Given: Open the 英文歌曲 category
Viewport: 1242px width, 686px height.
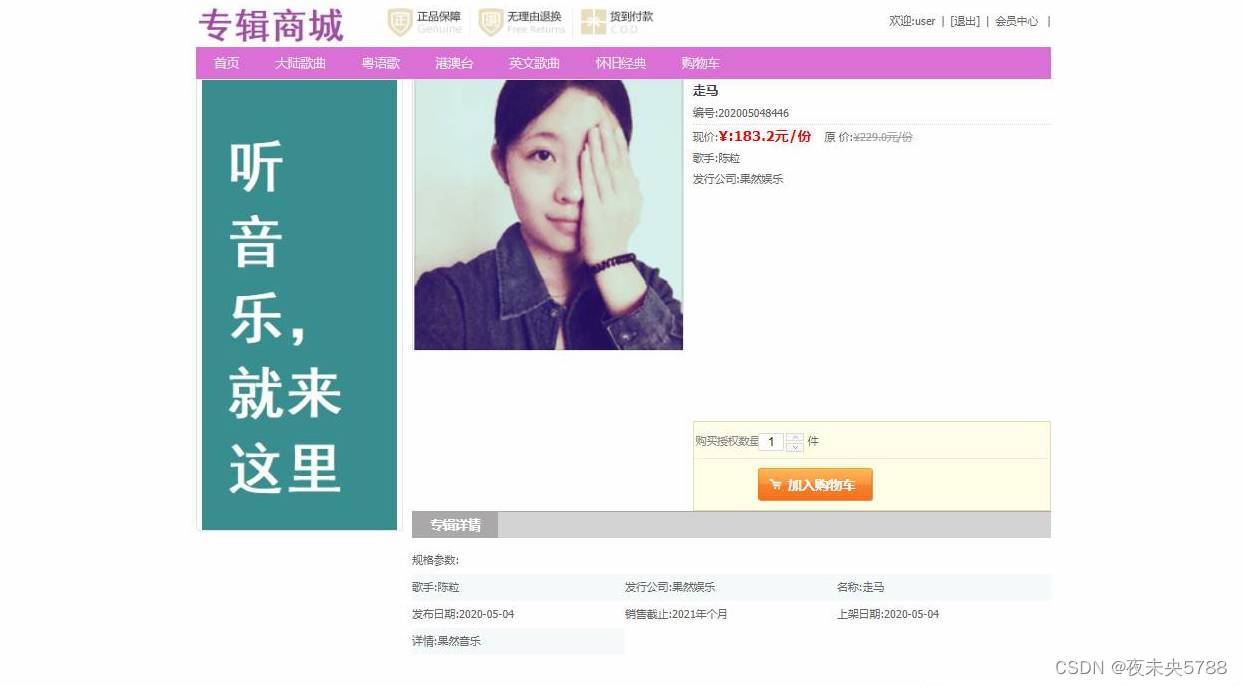Looking at the screenshot, I should (x=534, y=63).
